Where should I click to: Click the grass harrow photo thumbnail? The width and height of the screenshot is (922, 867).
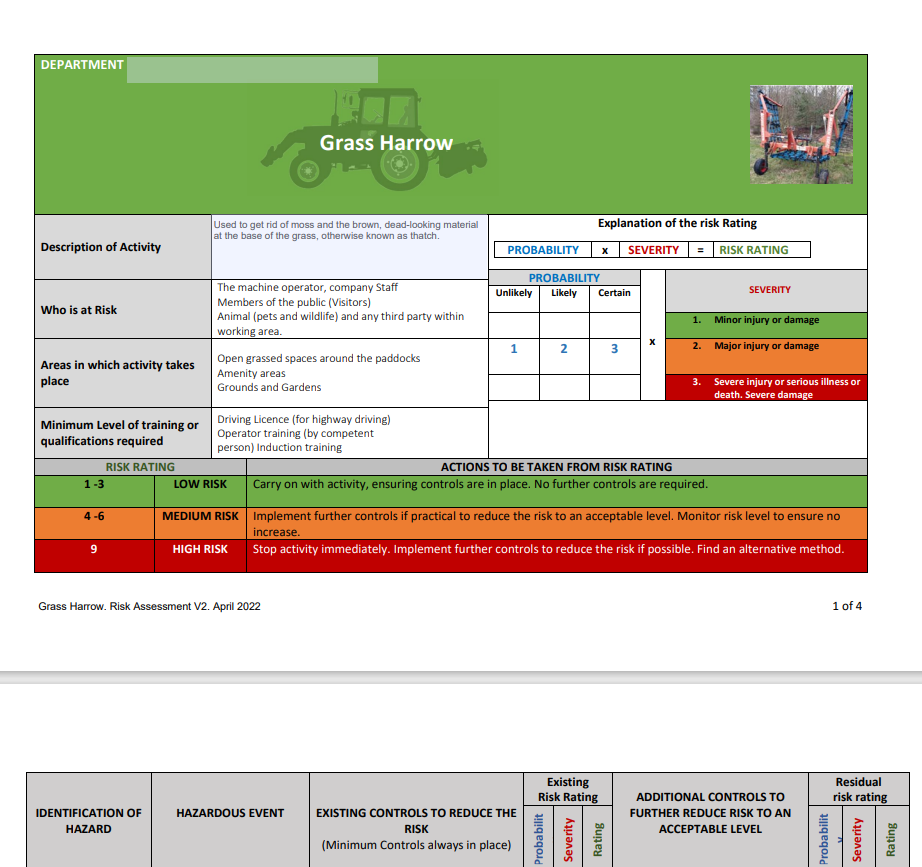[x=801, y=134]
